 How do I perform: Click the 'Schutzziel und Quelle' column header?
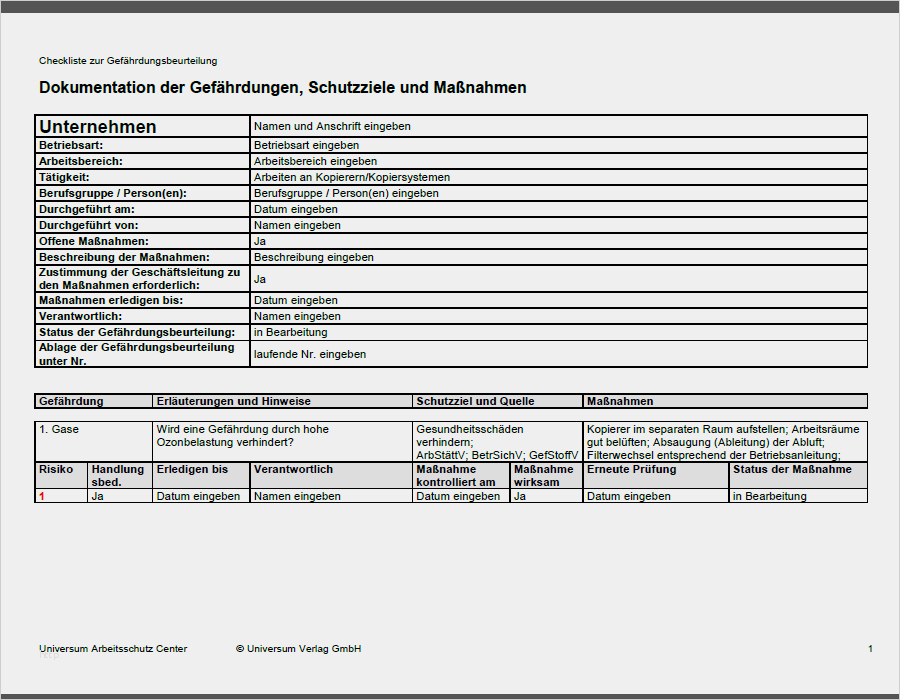497,401
